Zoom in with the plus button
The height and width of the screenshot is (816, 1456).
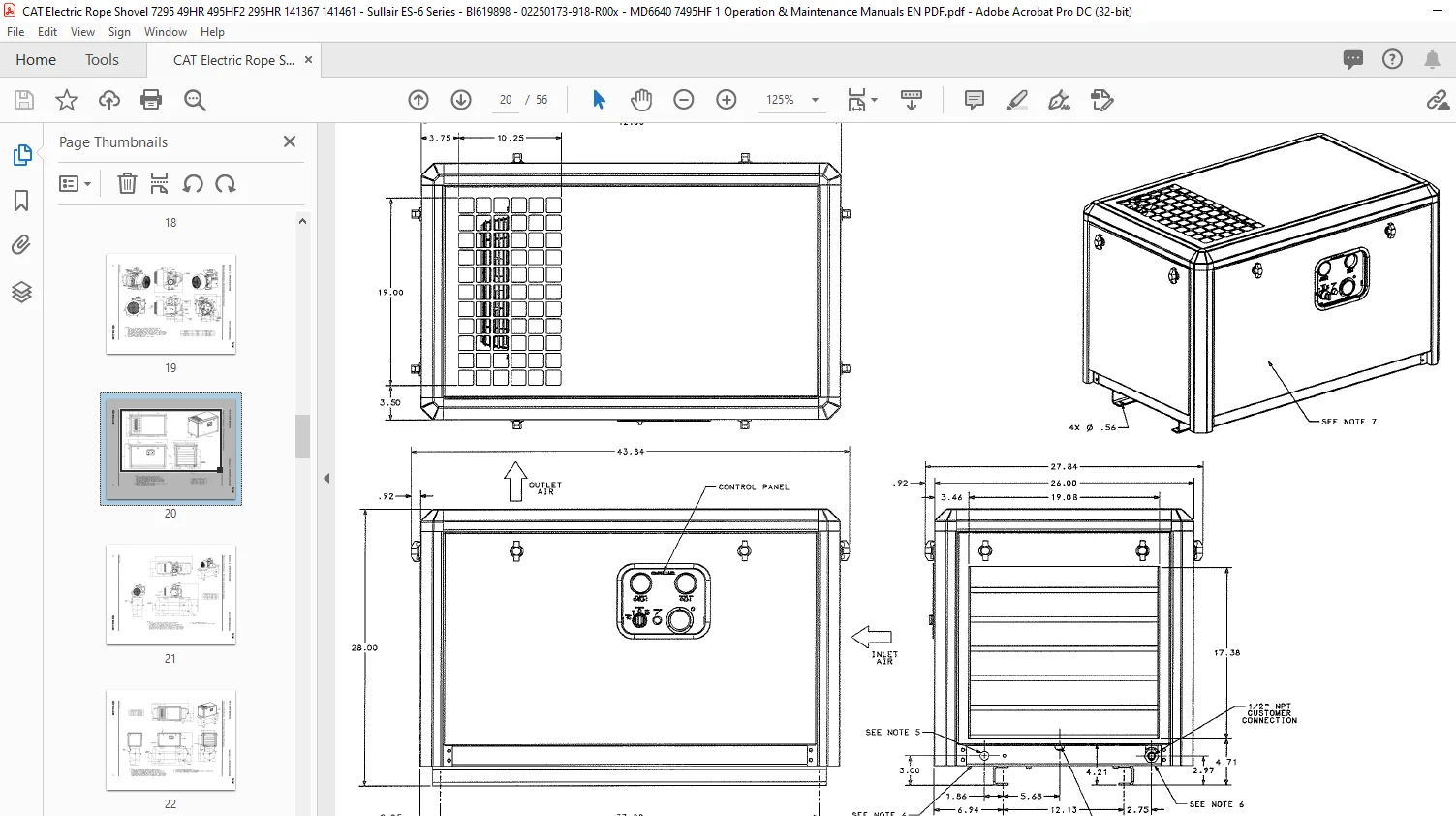tap(727, 100)
